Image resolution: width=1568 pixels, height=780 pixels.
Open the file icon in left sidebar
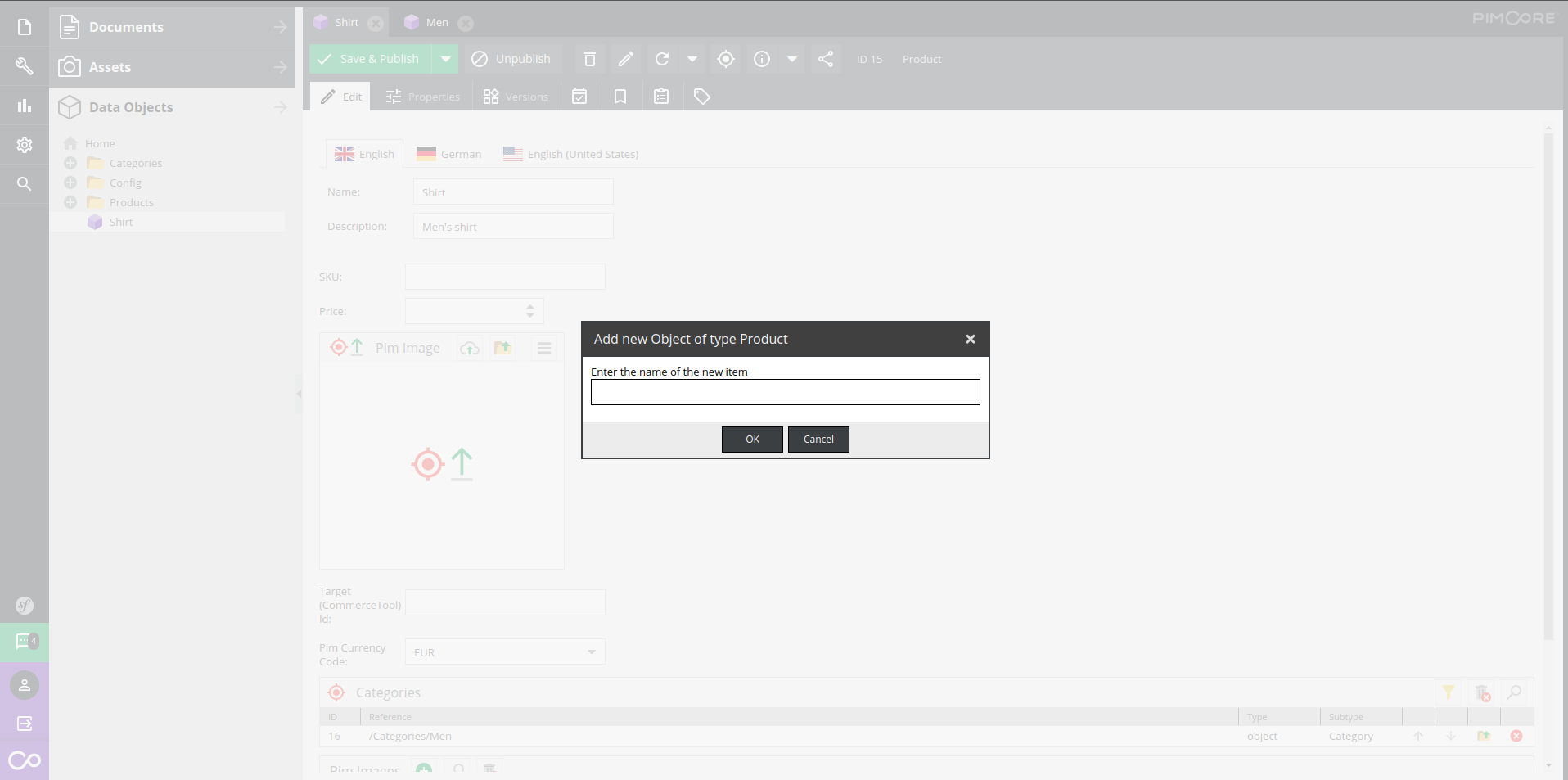pos(25,27)
